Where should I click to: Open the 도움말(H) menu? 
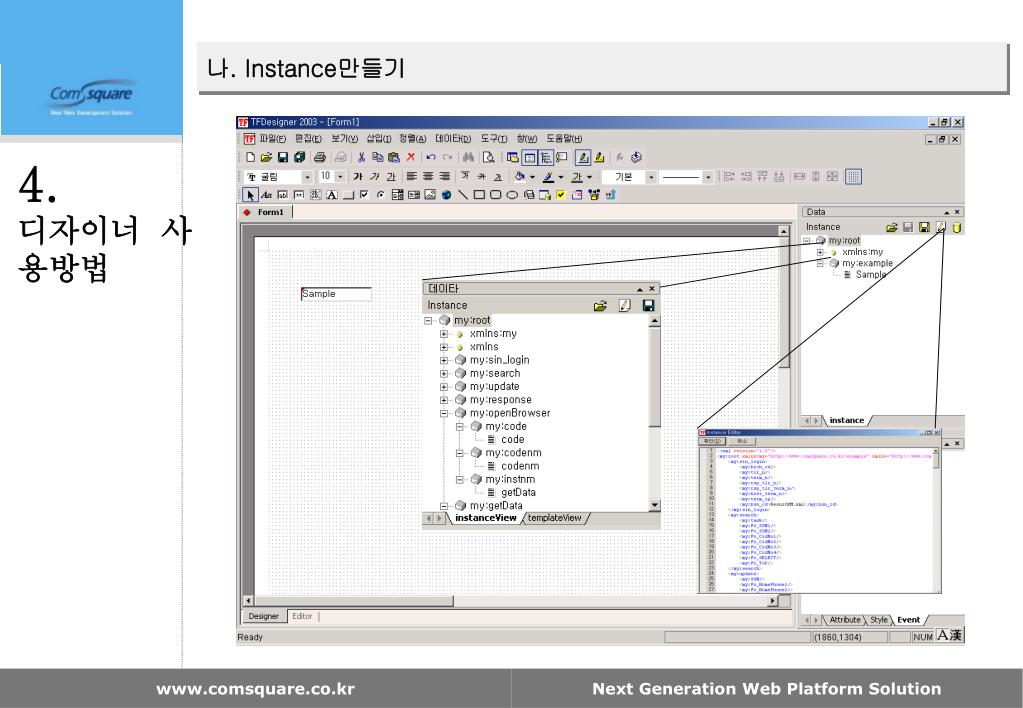pos(564,139)
